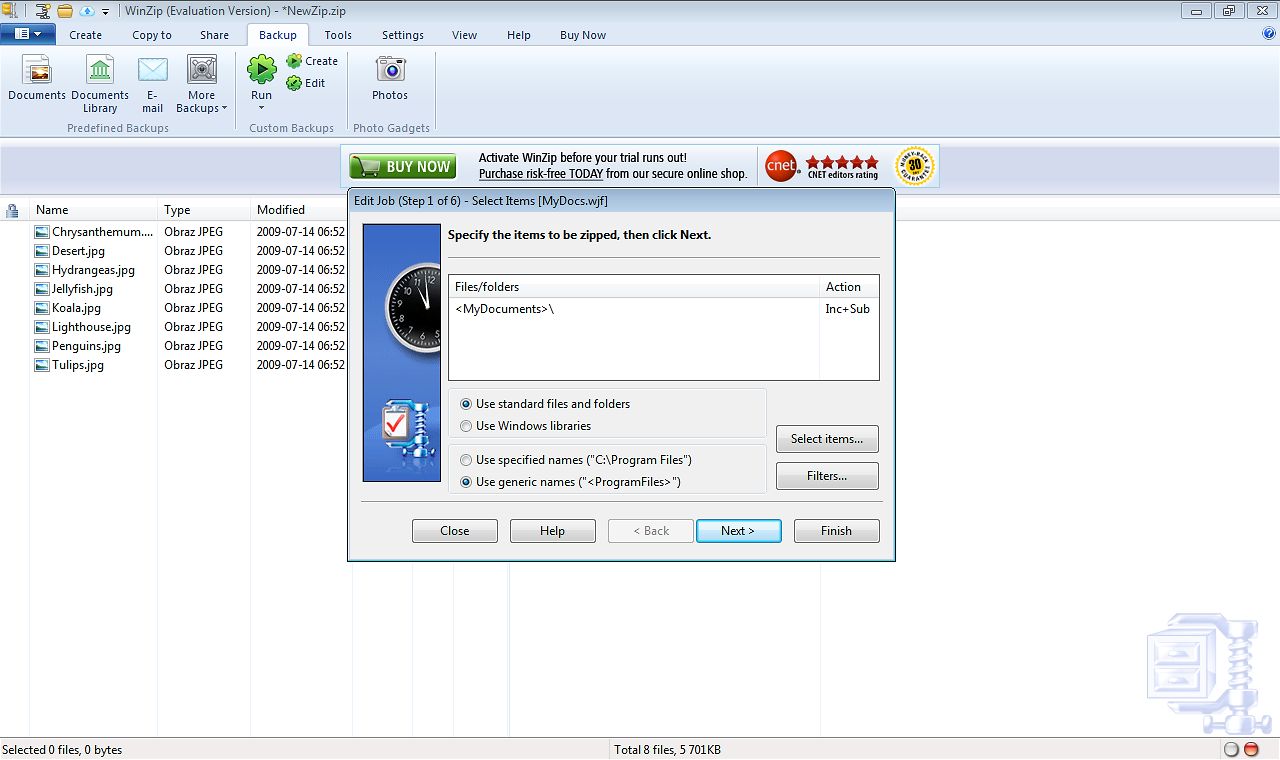
Task: Open the Photos gadget
Action: click(x=390, y=79)
